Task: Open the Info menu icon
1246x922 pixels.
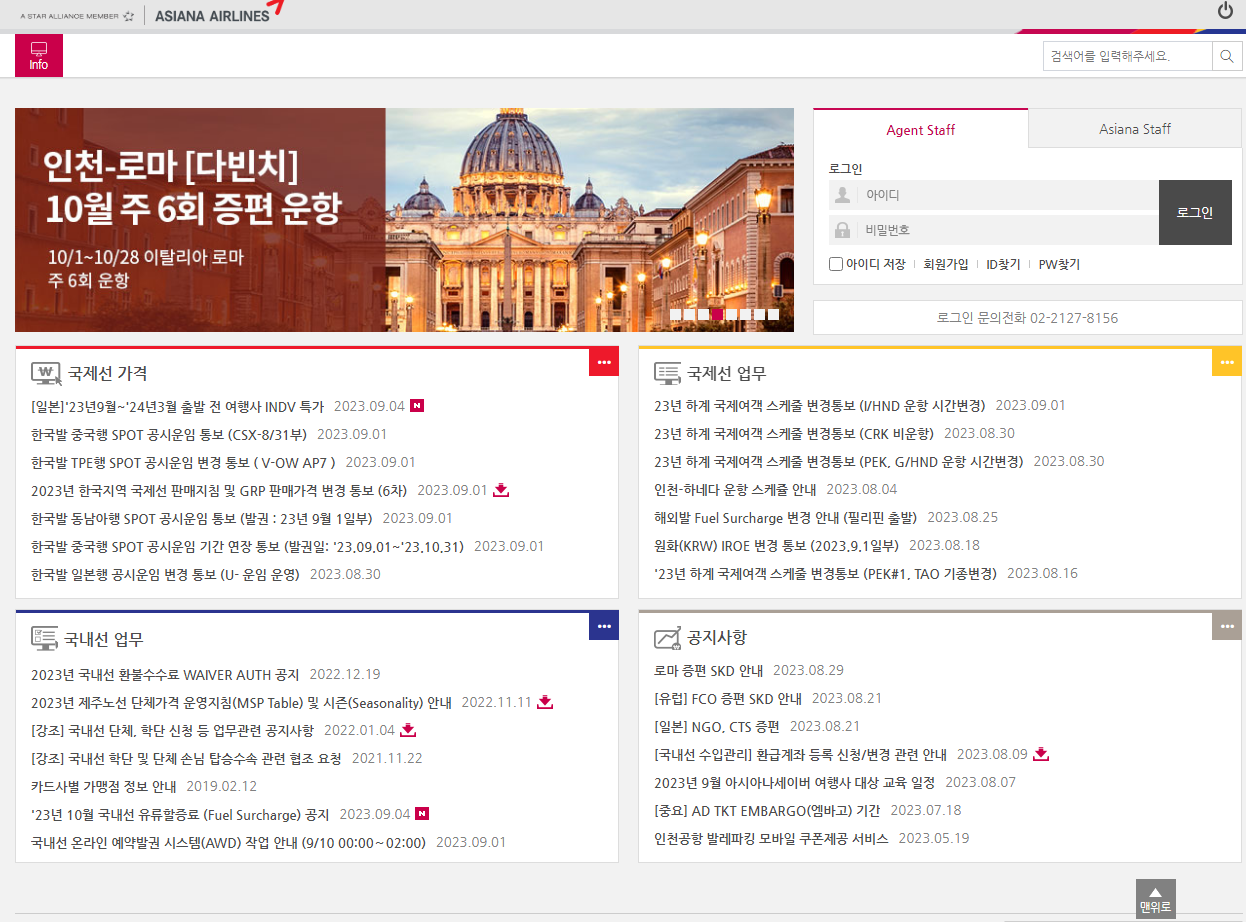Action: (x=38, y=55)
